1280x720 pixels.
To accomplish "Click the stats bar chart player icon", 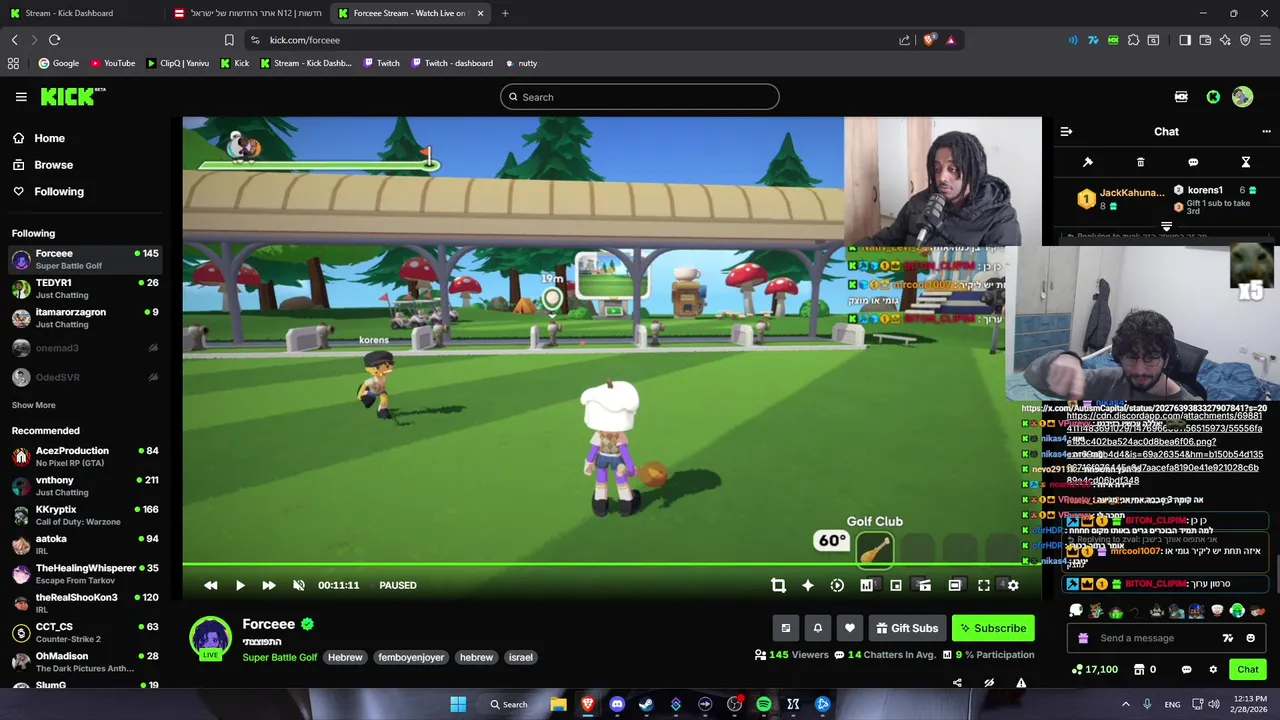I will click(x=866, y=585).
